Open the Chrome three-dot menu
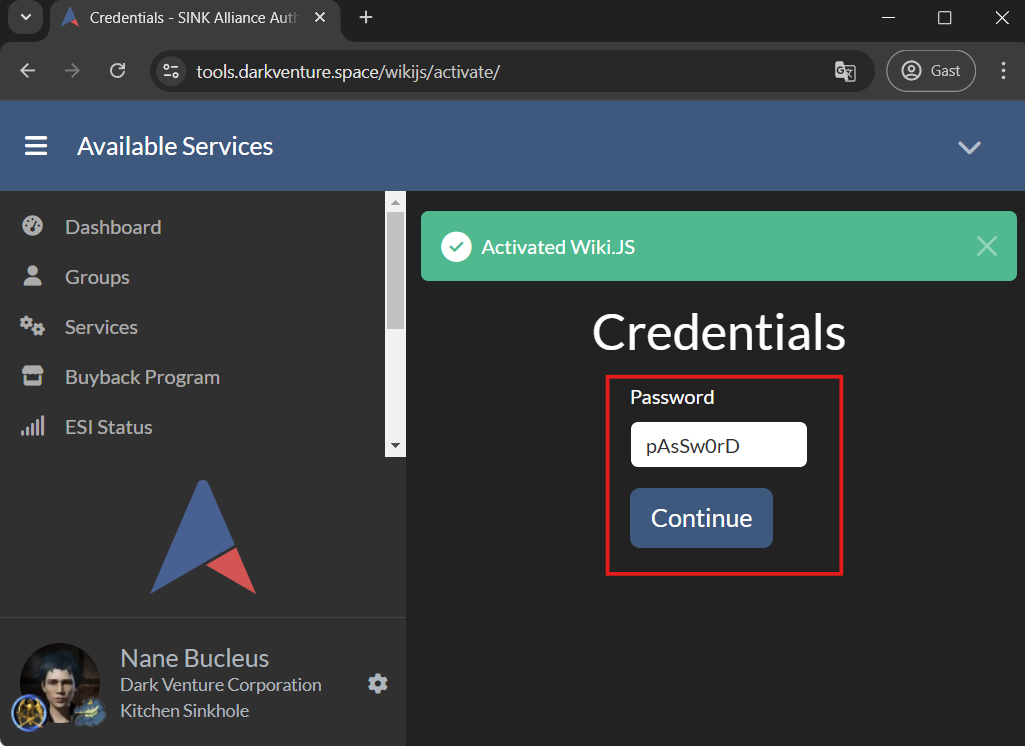The height and width of the screenshot is (746, 1025). click(1003, 71)
